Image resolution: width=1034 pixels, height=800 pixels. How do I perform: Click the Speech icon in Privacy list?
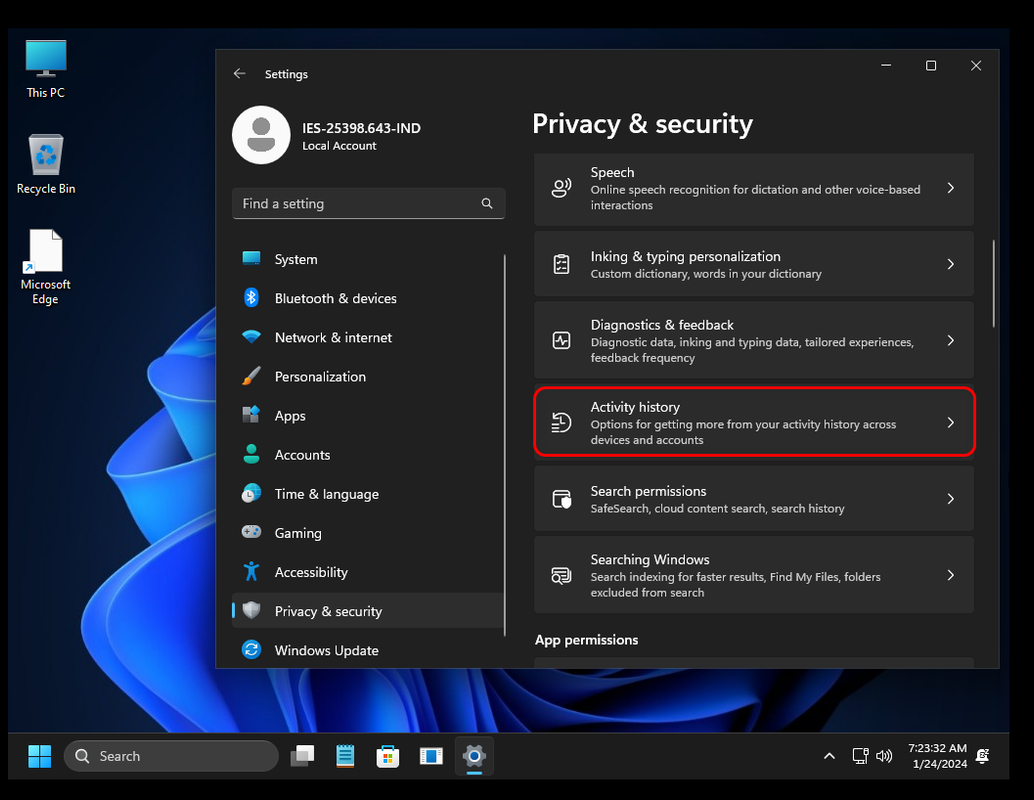tap(561, 189)
